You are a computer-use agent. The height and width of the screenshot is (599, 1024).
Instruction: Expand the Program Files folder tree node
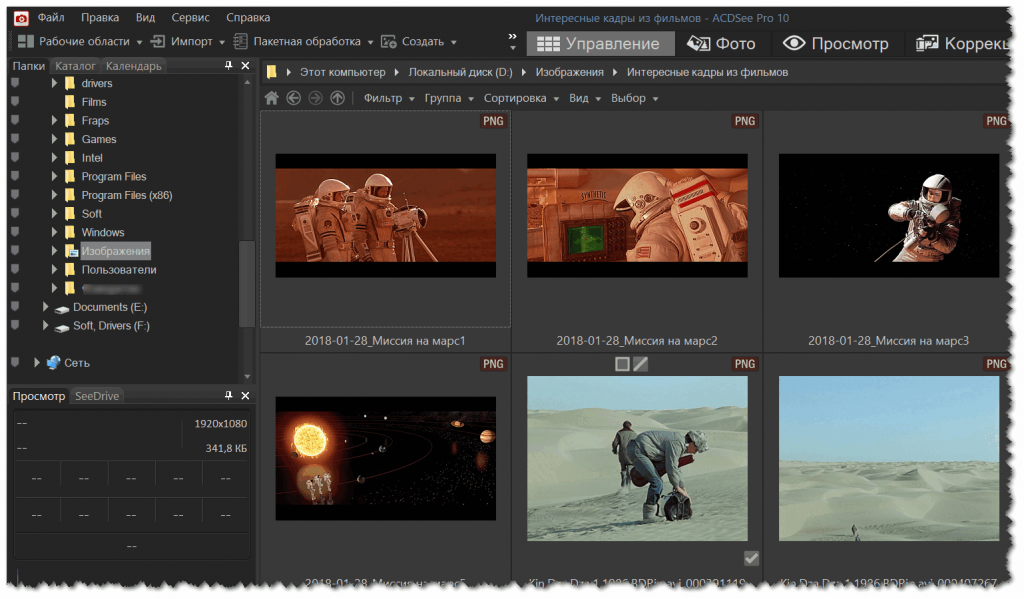(x=55, y=177)
